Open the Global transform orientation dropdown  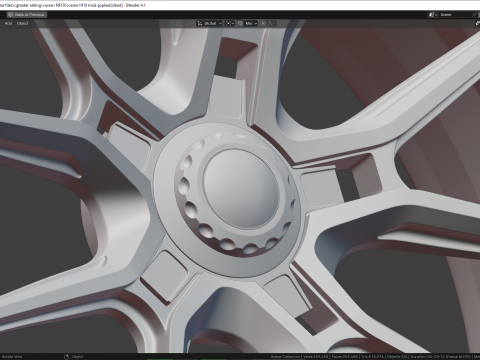coord(209,23)
